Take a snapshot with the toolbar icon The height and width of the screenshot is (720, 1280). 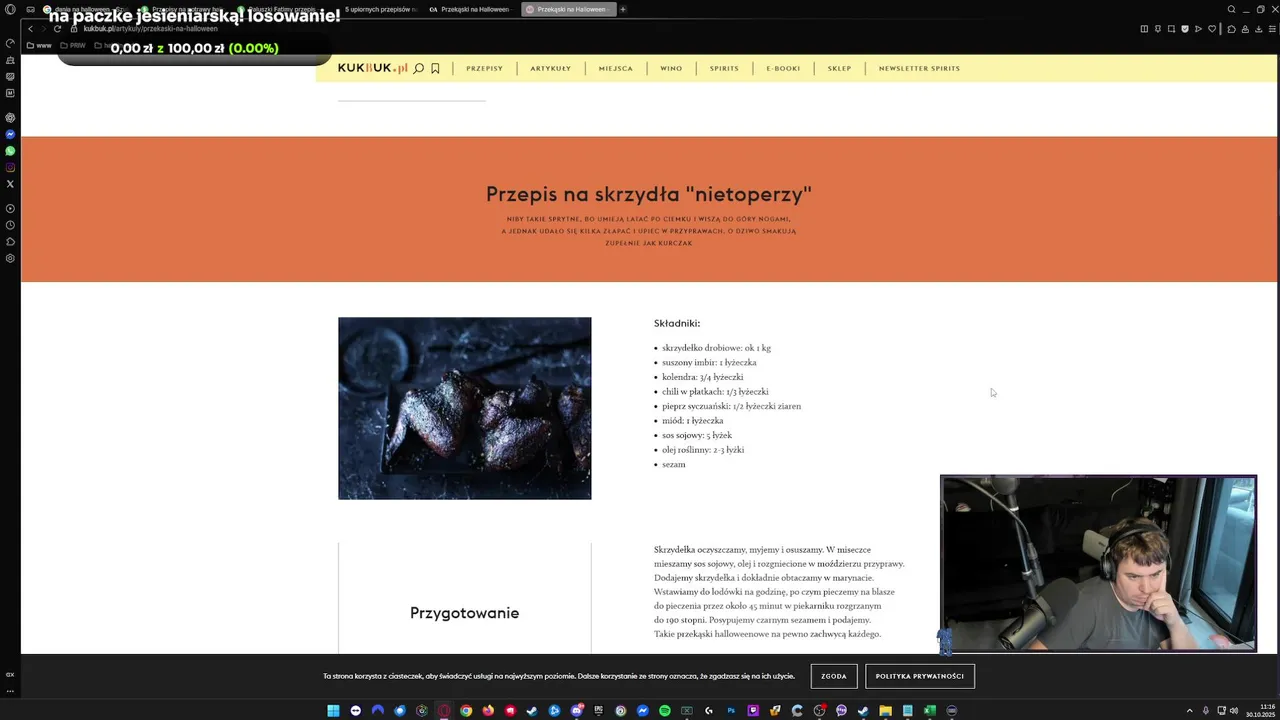(x=1171, y=29)
